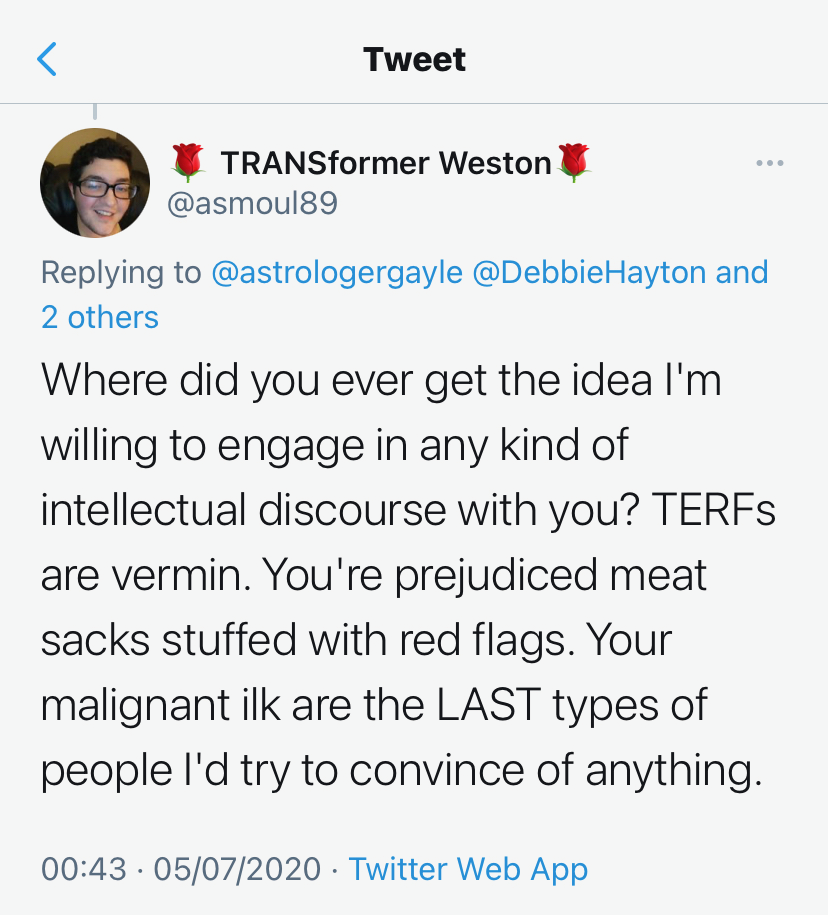Screen dimensions: 828x915
Task: Select the "Replying to" label
Action: (x=121, y=272)
